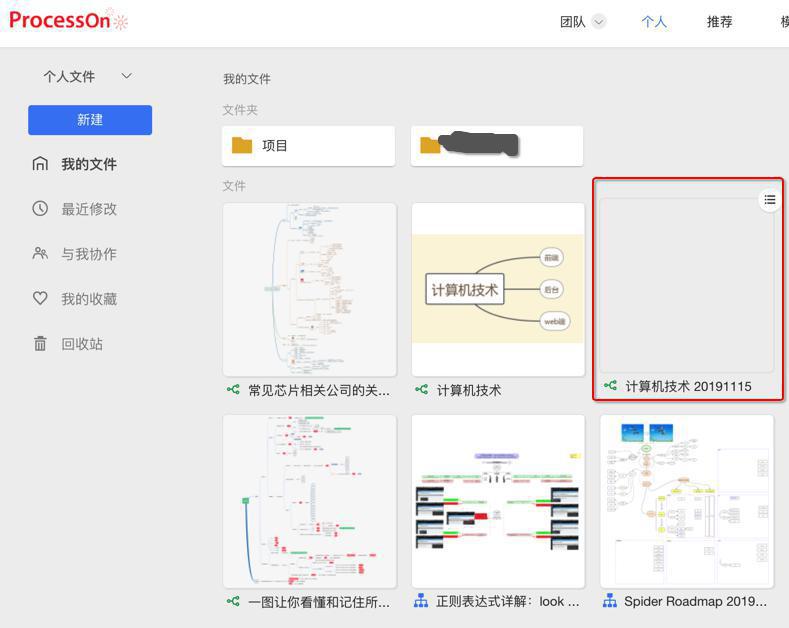Click the clock icon beside 最近修改
The height and width of the screenshot is (628, 789).
(x=40, y=208)
